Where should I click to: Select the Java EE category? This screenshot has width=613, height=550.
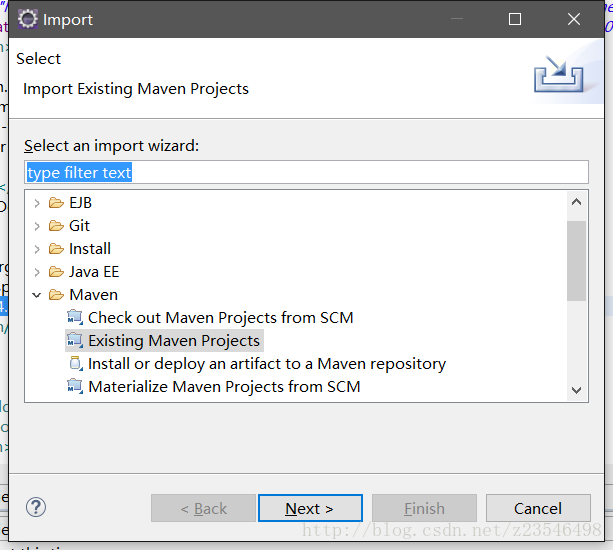coord(94,272)
